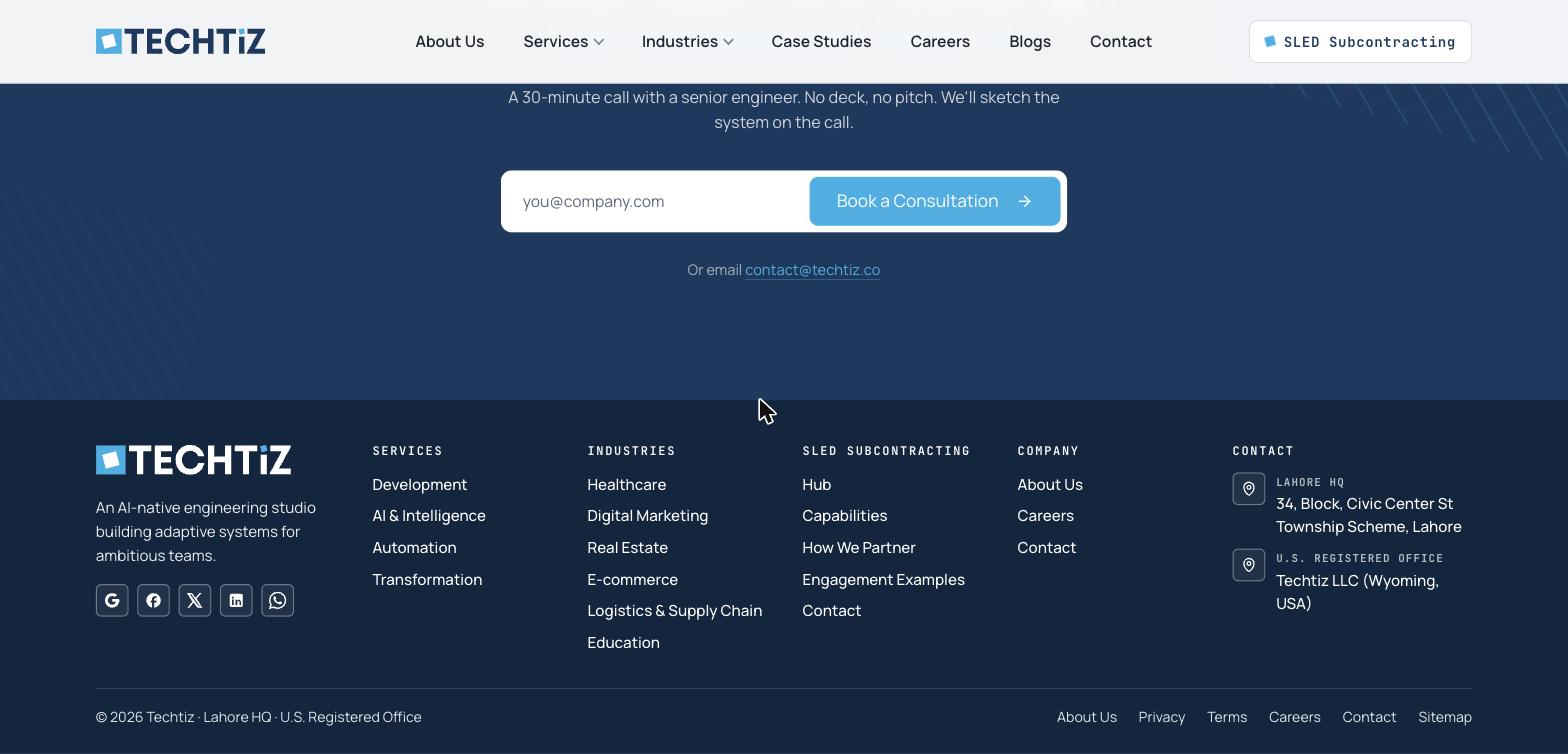
Task: Open About Us in the top navigation
Action: pyautogui.click(x=450, y=41)
